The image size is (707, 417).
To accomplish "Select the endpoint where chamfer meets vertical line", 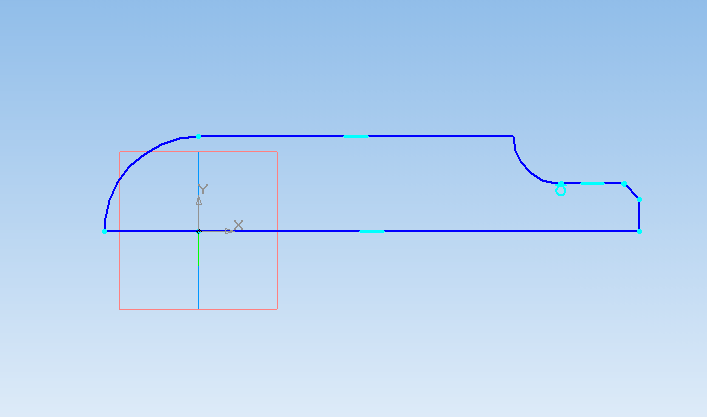I will (x=639, y=199).
